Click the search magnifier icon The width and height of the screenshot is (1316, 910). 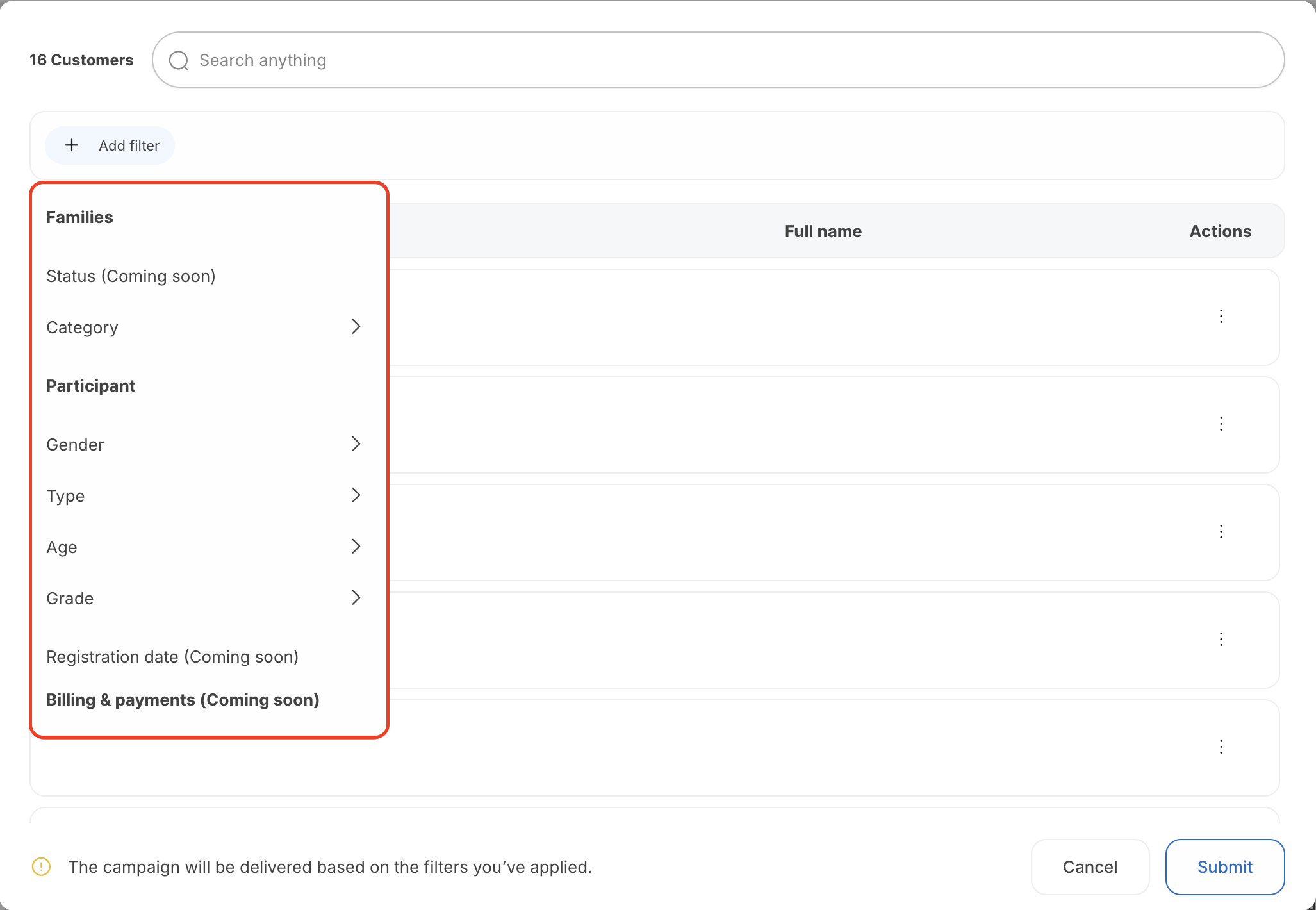coord(179,60)
